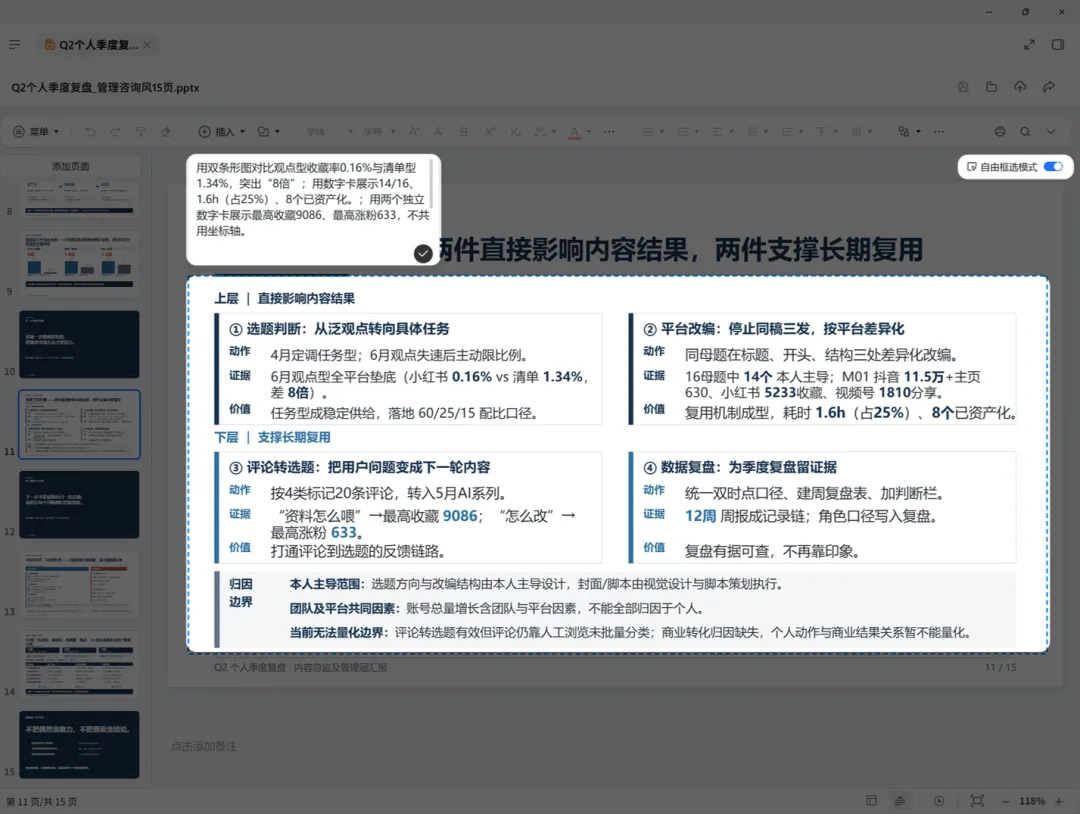Click heading ② 平台改编 in slide
The height and width of the screenshot is (814, 1080).
pos(773,328)
